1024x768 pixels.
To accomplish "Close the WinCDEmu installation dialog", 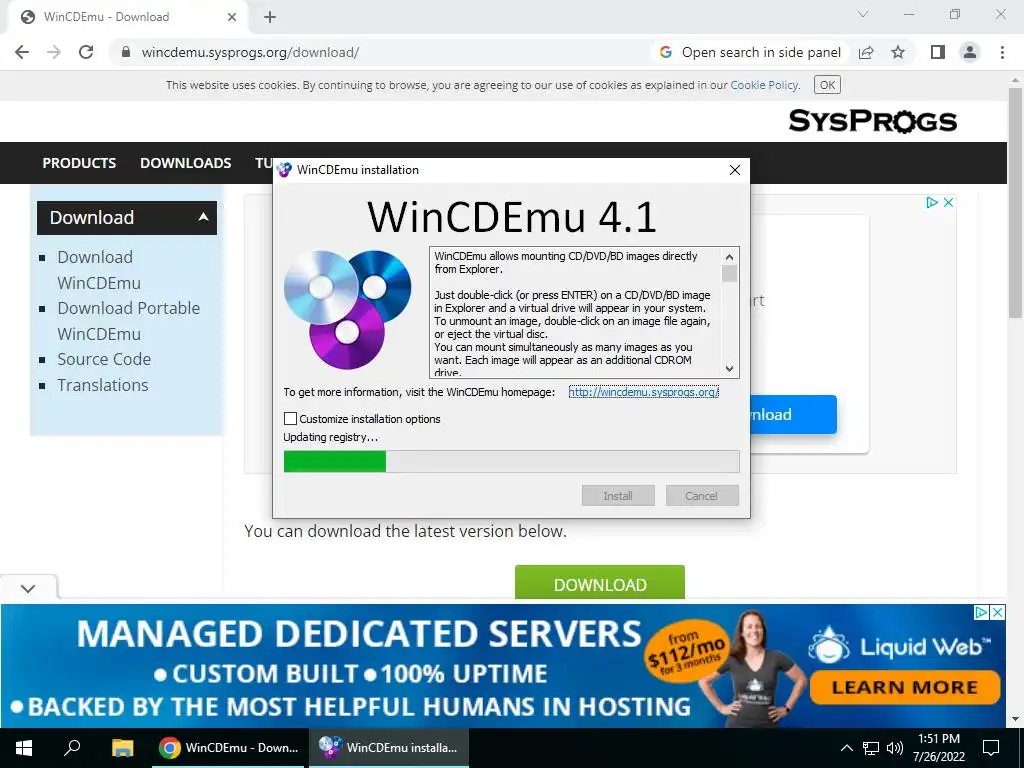I will [735, 170].
